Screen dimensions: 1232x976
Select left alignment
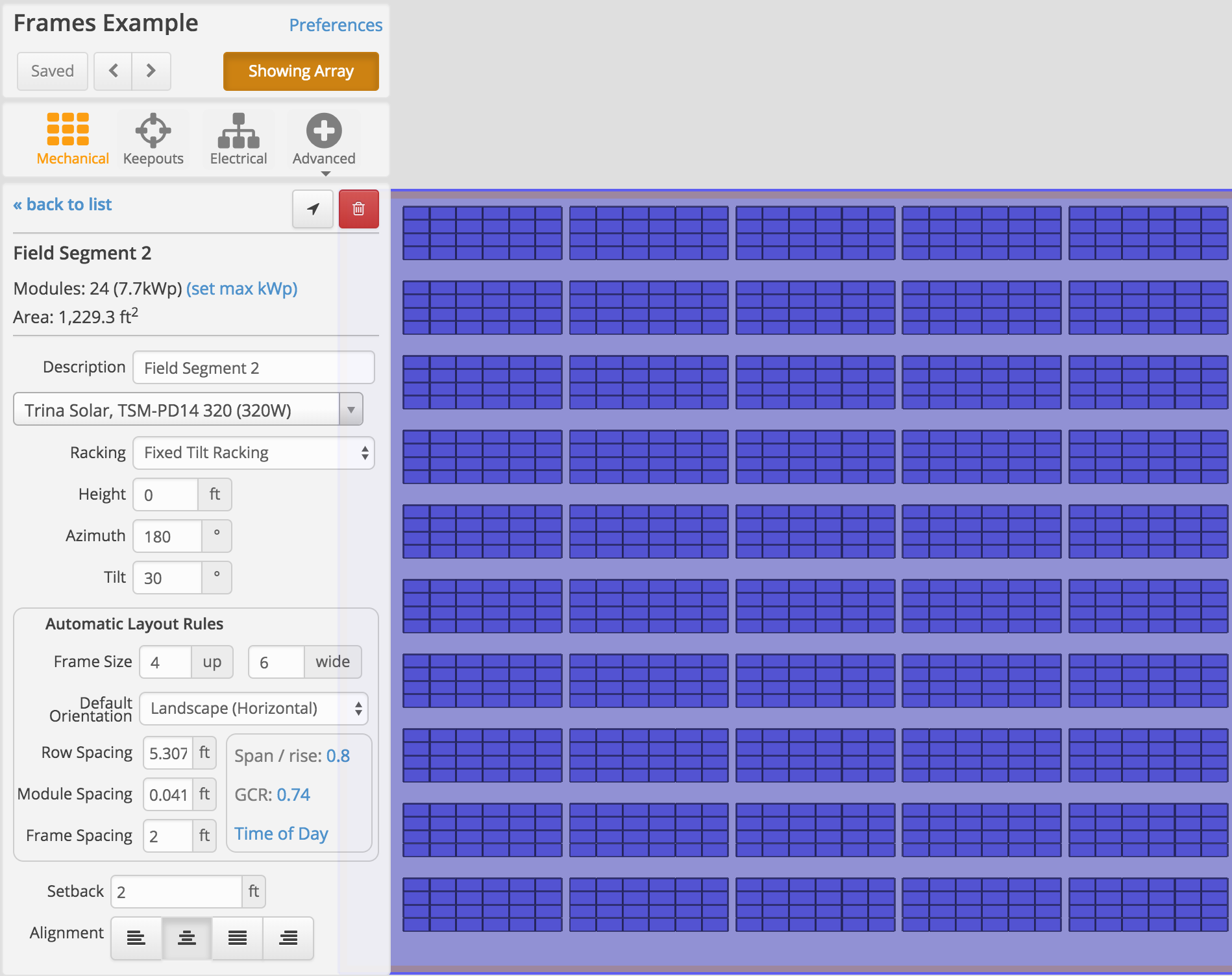(136, 938)
